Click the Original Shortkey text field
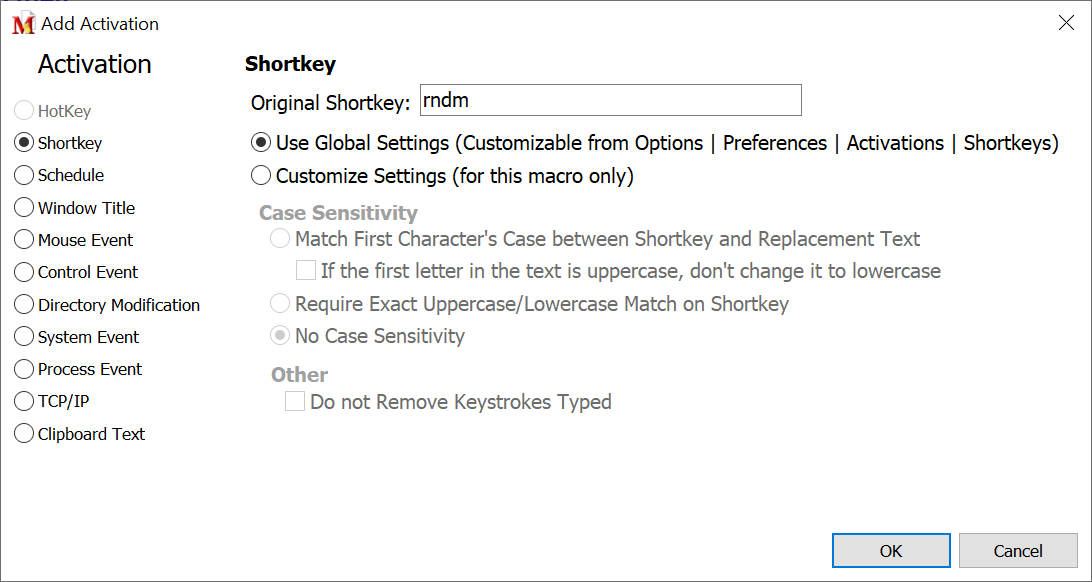Viewport: 1092px width, 582px height. pyautogui.click(x=610, y=100)
